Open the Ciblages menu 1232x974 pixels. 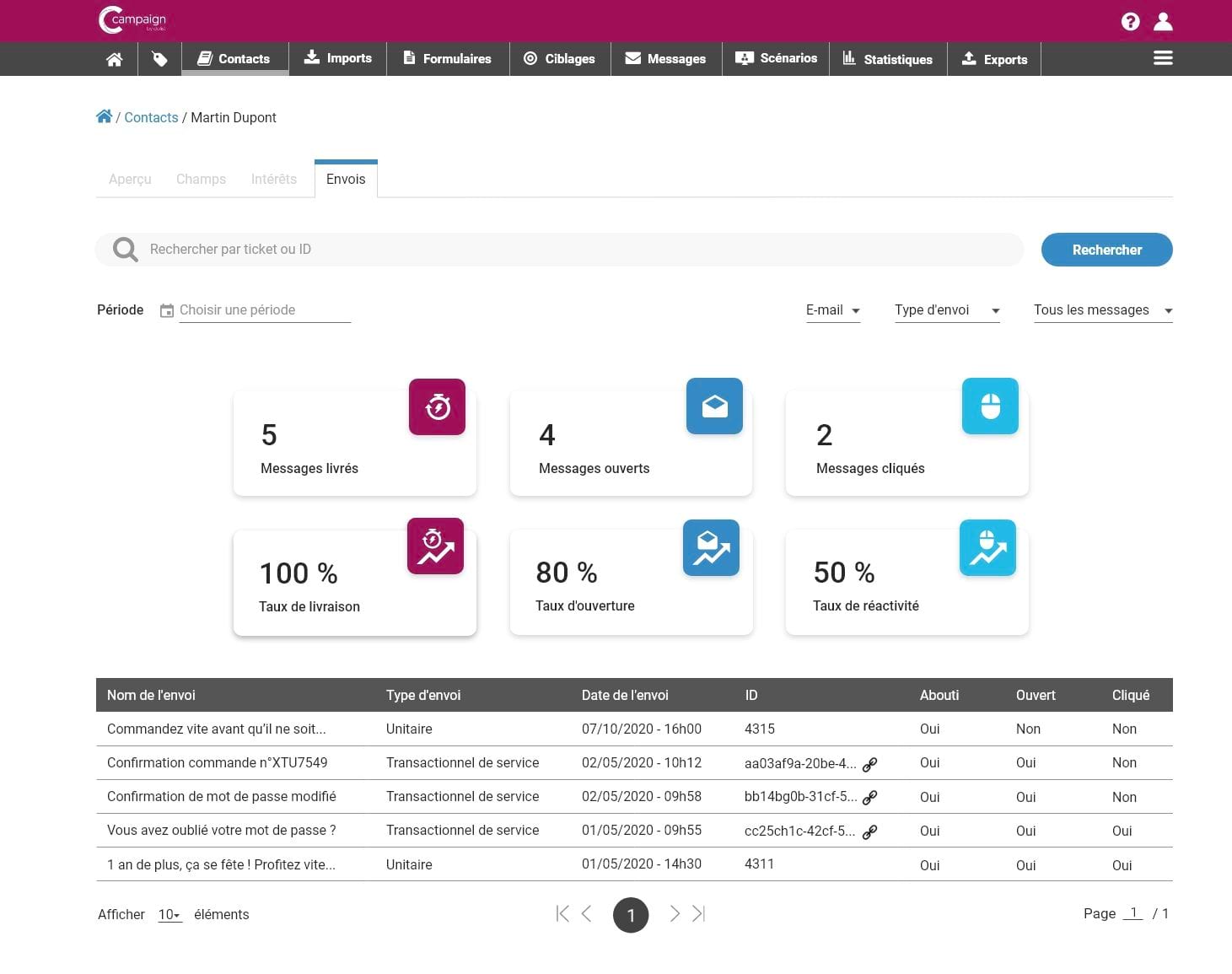coord(560,59)
